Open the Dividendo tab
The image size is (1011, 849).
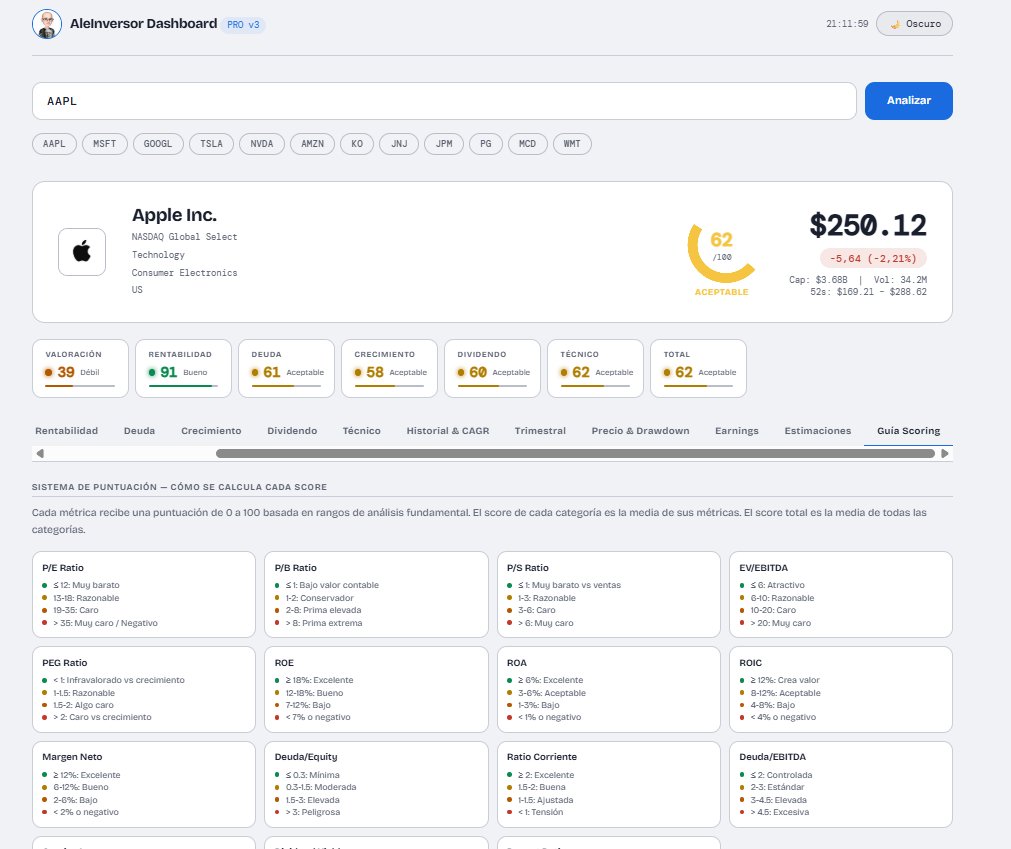292,431
